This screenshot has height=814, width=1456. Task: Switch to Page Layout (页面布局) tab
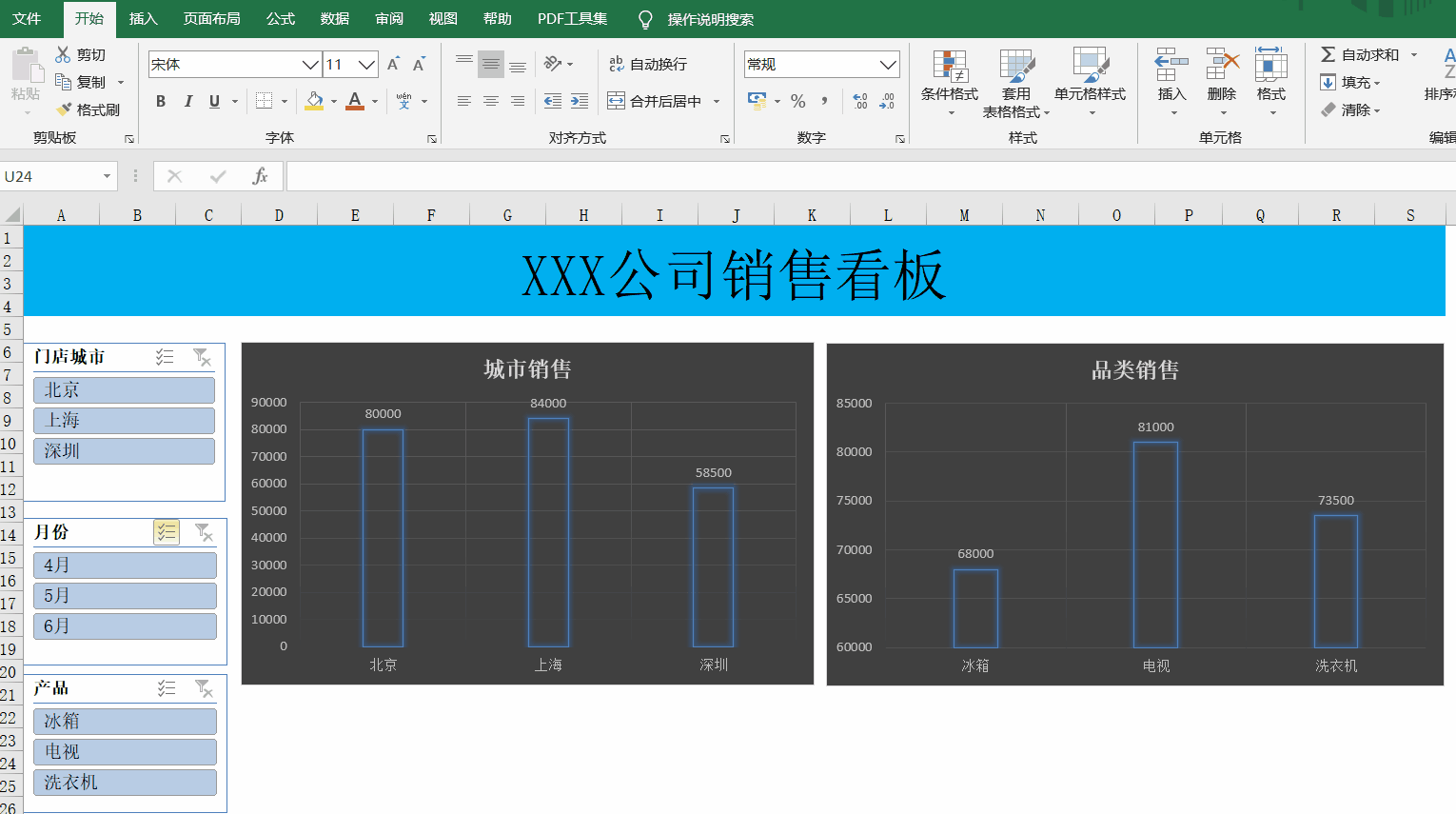coord(211,18)
